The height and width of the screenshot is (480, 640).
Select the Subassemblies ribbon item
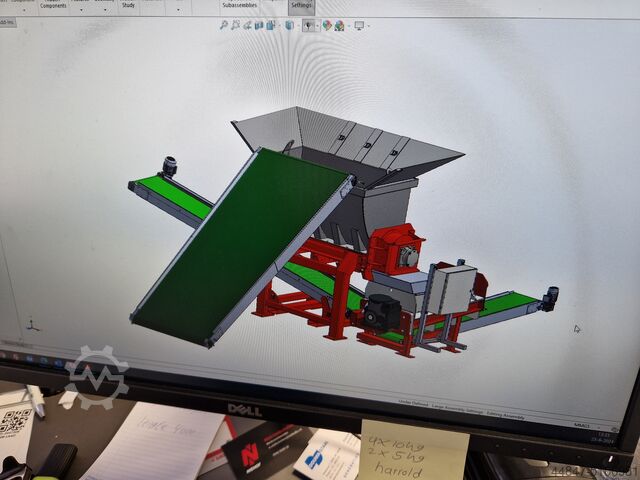(238, 5)
